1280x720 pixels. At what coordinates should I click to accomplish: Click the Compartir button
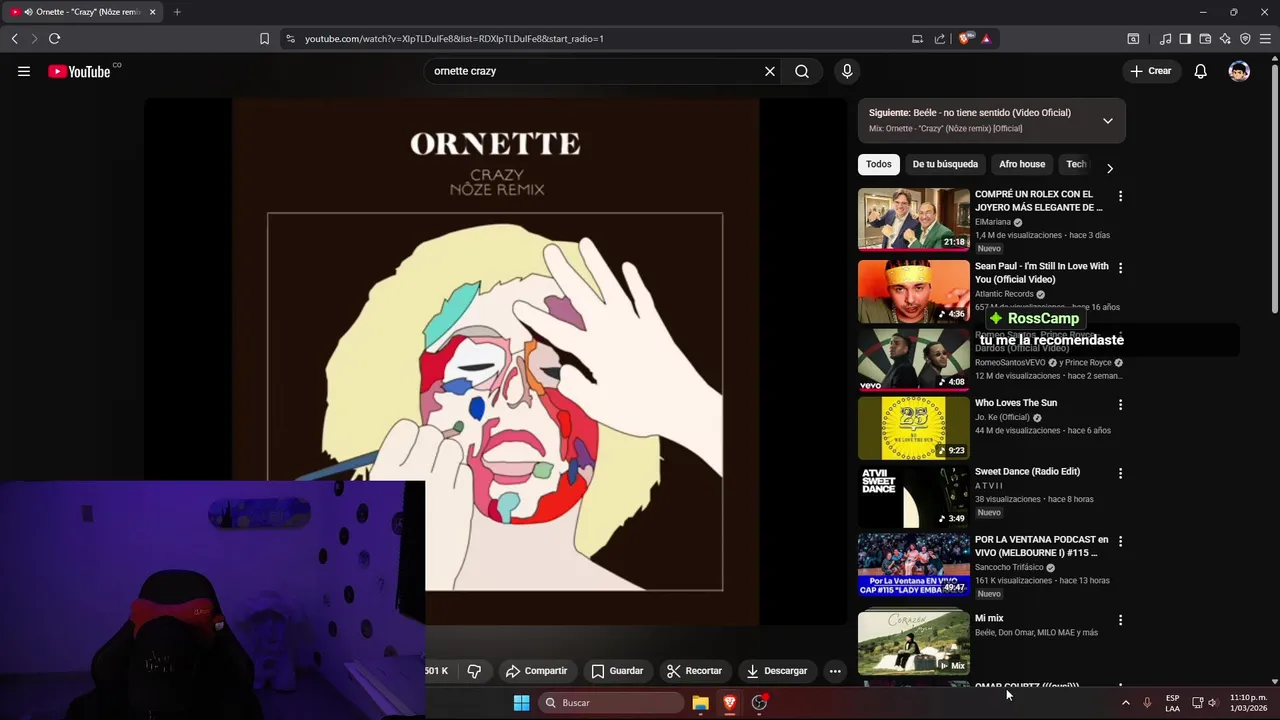coord(536,671)
